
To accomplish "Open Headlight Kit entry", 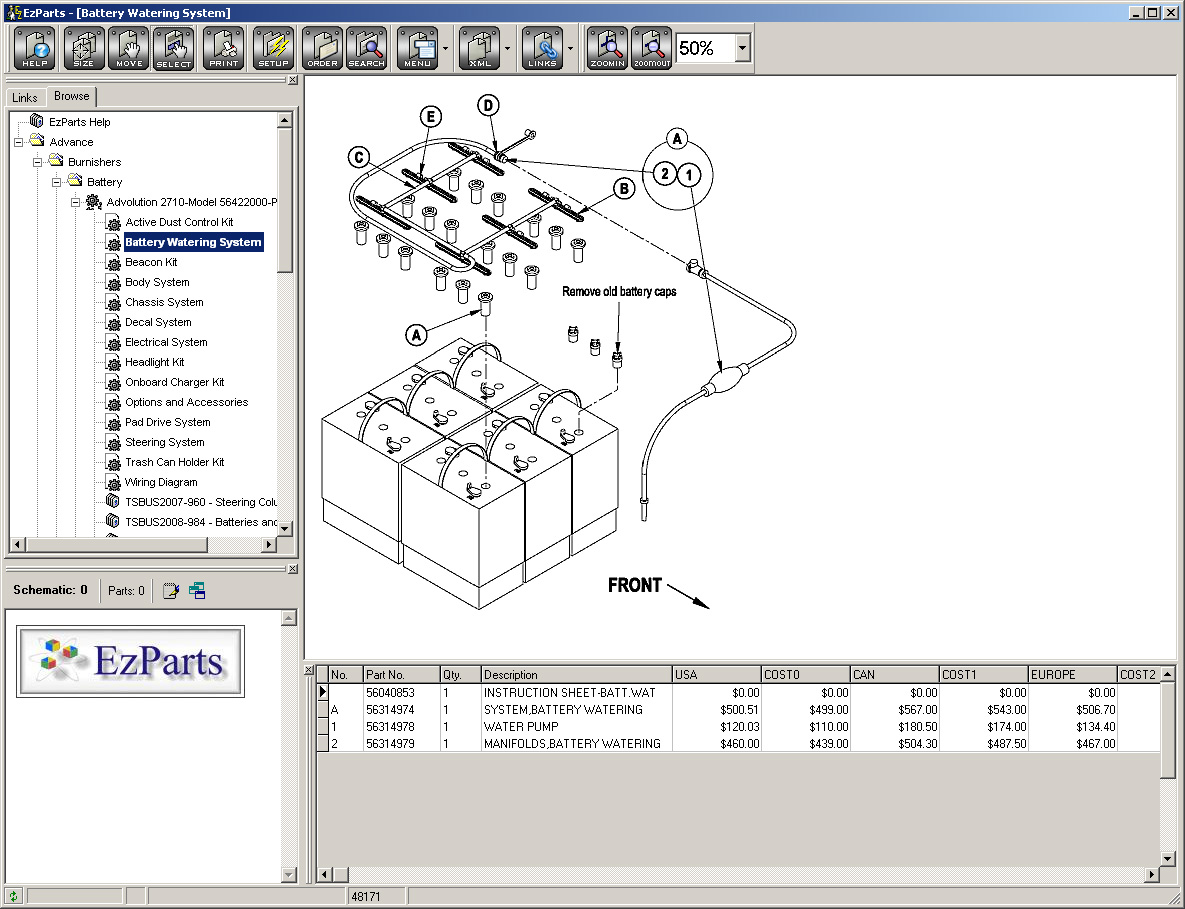I will (154, 362).
